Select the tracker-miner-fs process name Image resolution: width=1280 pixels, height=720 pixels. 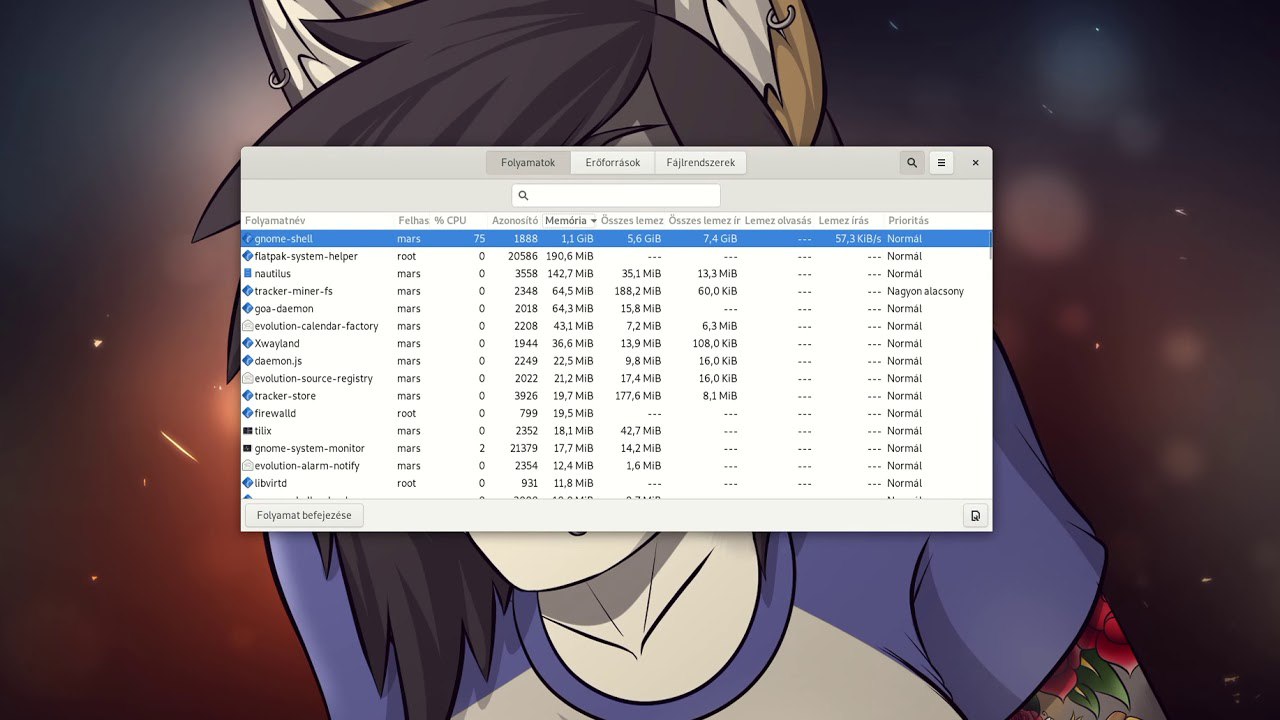[x=293, y=291]
